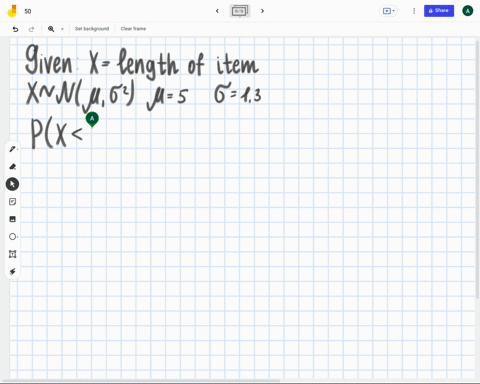Redo the last action

(31, 29)
